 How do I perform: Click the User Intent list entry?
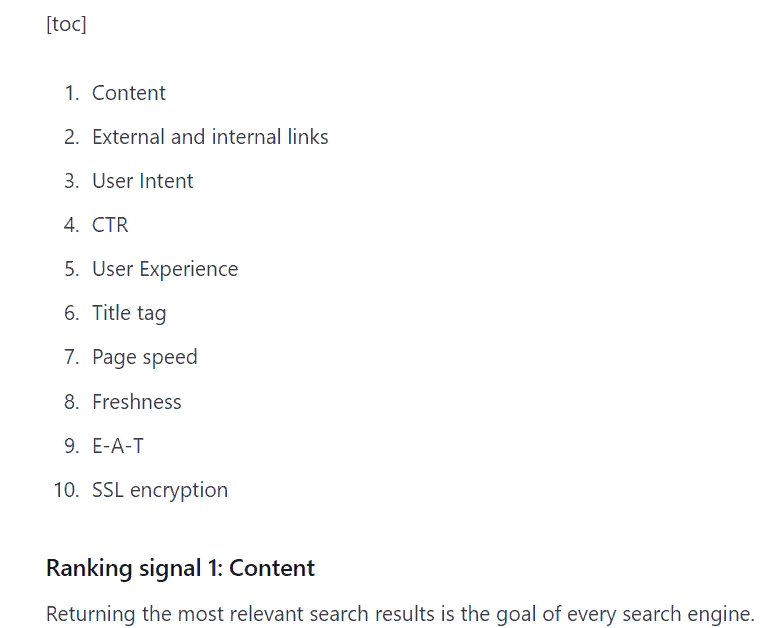pyautogui.click(x=143, y=181)
